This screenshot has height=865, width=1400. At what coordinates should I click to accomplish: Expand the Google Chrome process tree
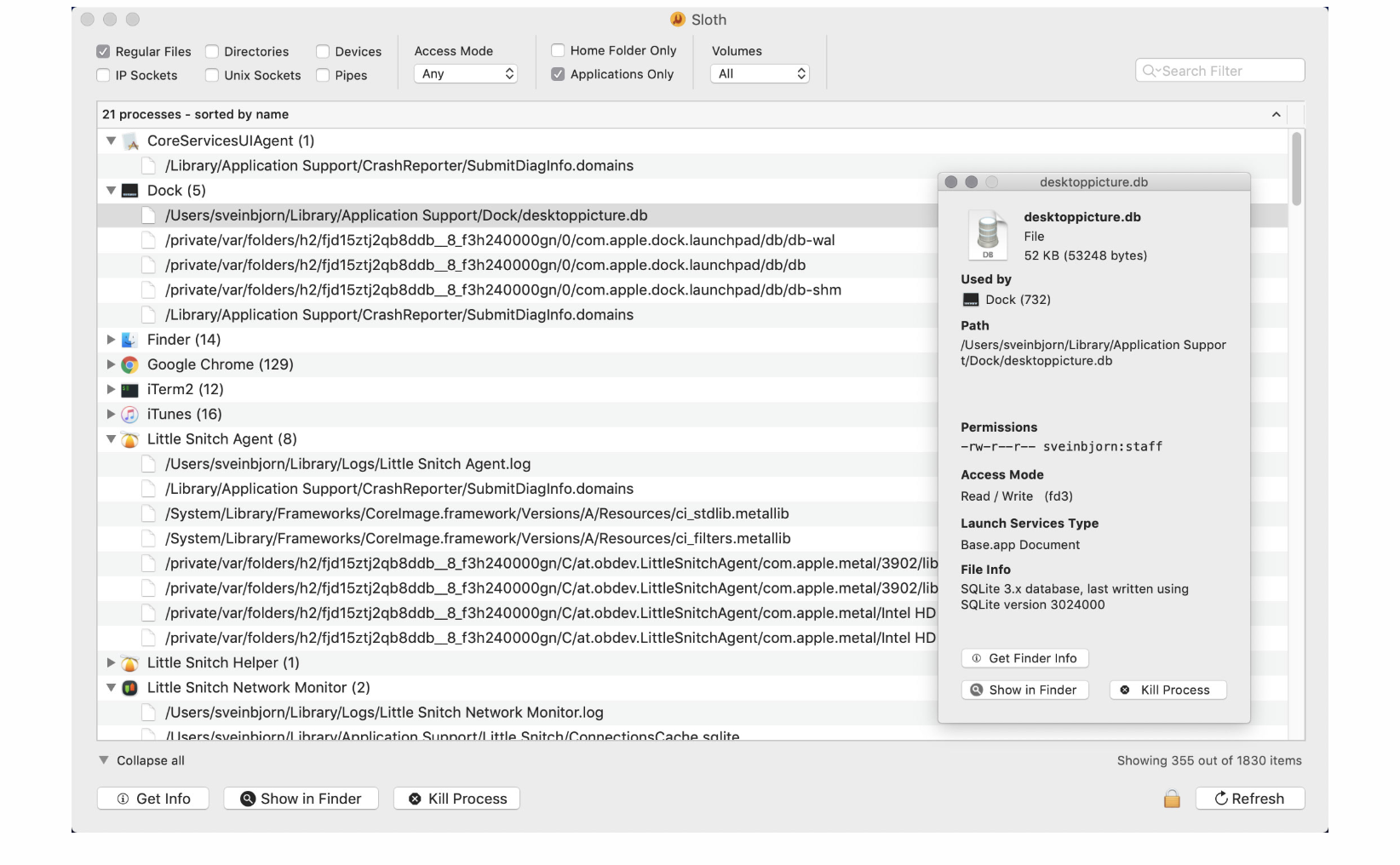[x=111, y=364]
